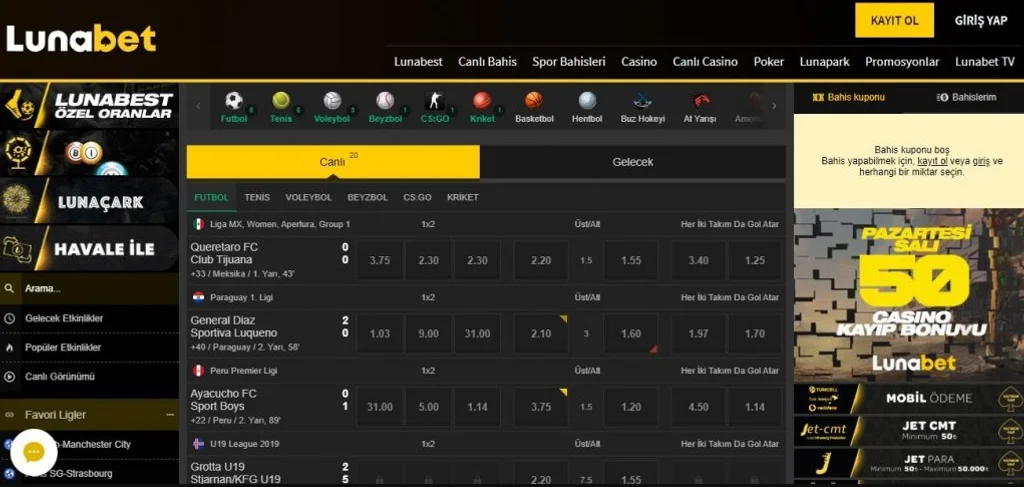
Task: Click the sports carousel left arrow
Action: tap(199, 106)
